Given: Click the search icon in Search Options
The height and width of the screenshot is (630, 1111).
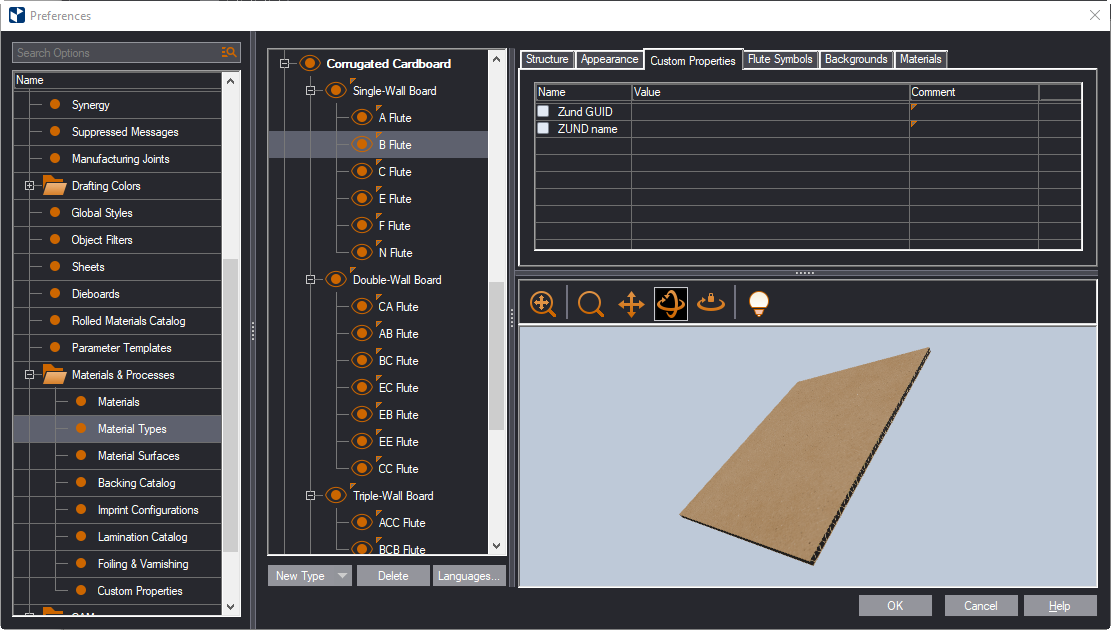Looking at the screenshot, I should [x=229, y=53].
